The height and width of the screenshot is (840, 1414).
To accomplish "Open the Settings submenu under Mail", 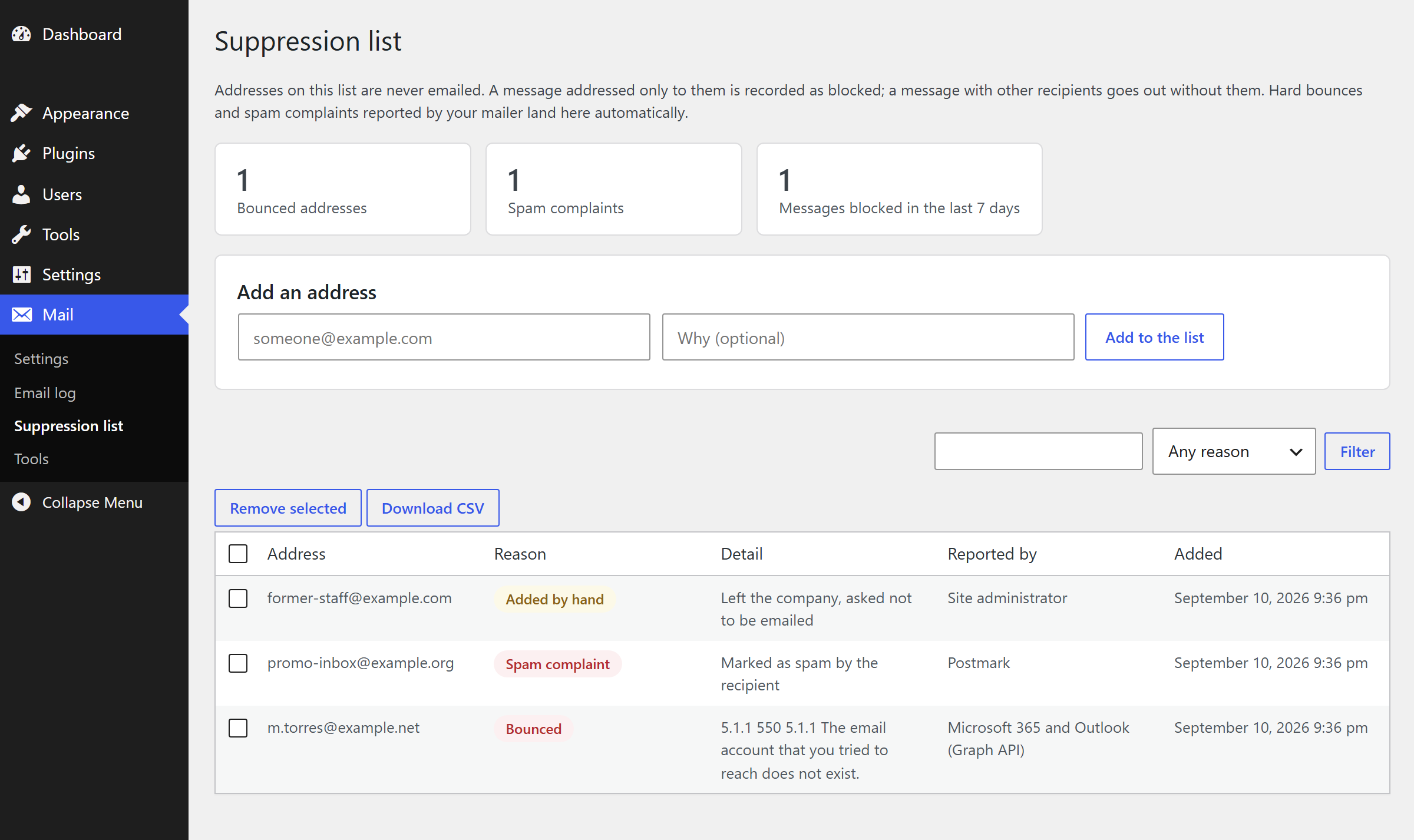I will [x=41, y=359].
